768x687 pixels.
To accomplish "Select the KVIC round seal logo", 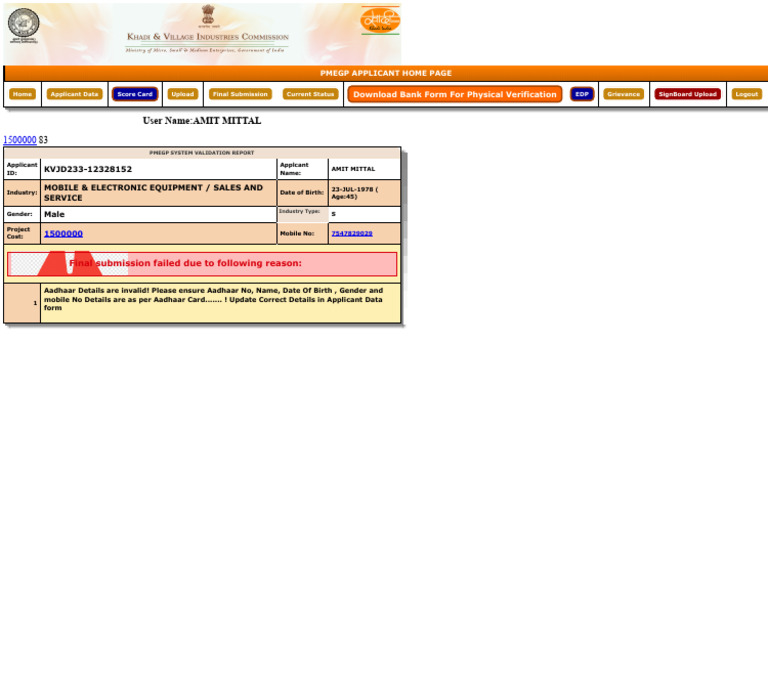I will pos(24,25).
